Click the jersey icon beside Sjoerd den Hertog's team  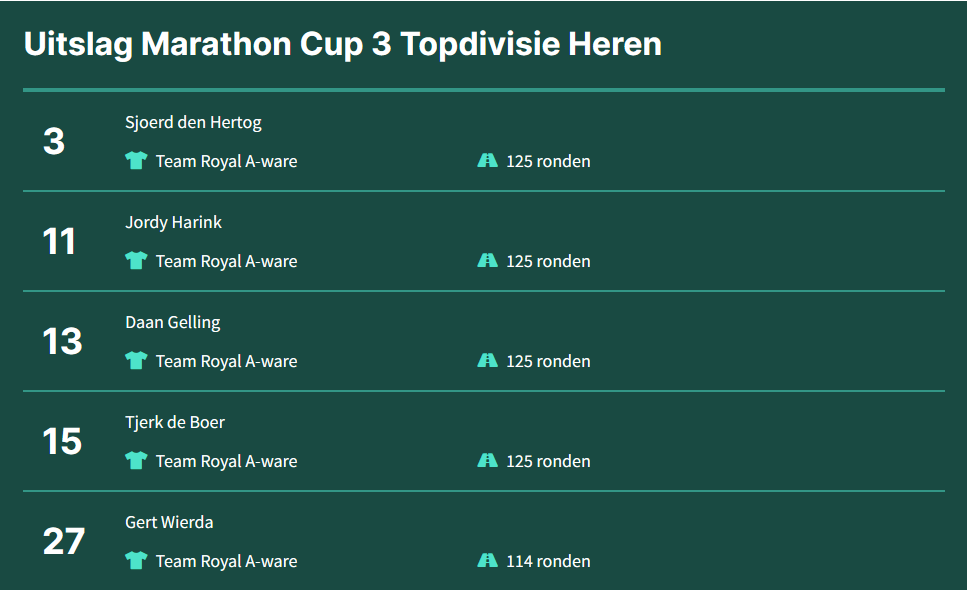136,160
